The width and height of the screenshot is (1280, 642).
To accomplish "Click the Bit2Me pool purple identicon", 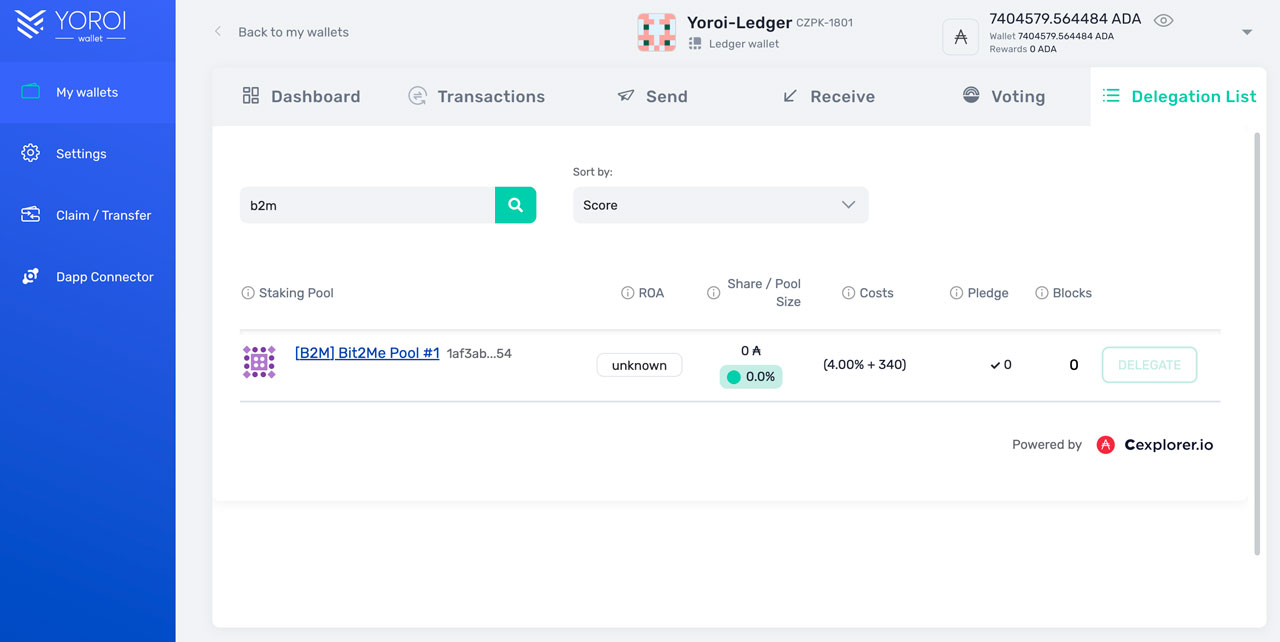I will click(259, 362).
